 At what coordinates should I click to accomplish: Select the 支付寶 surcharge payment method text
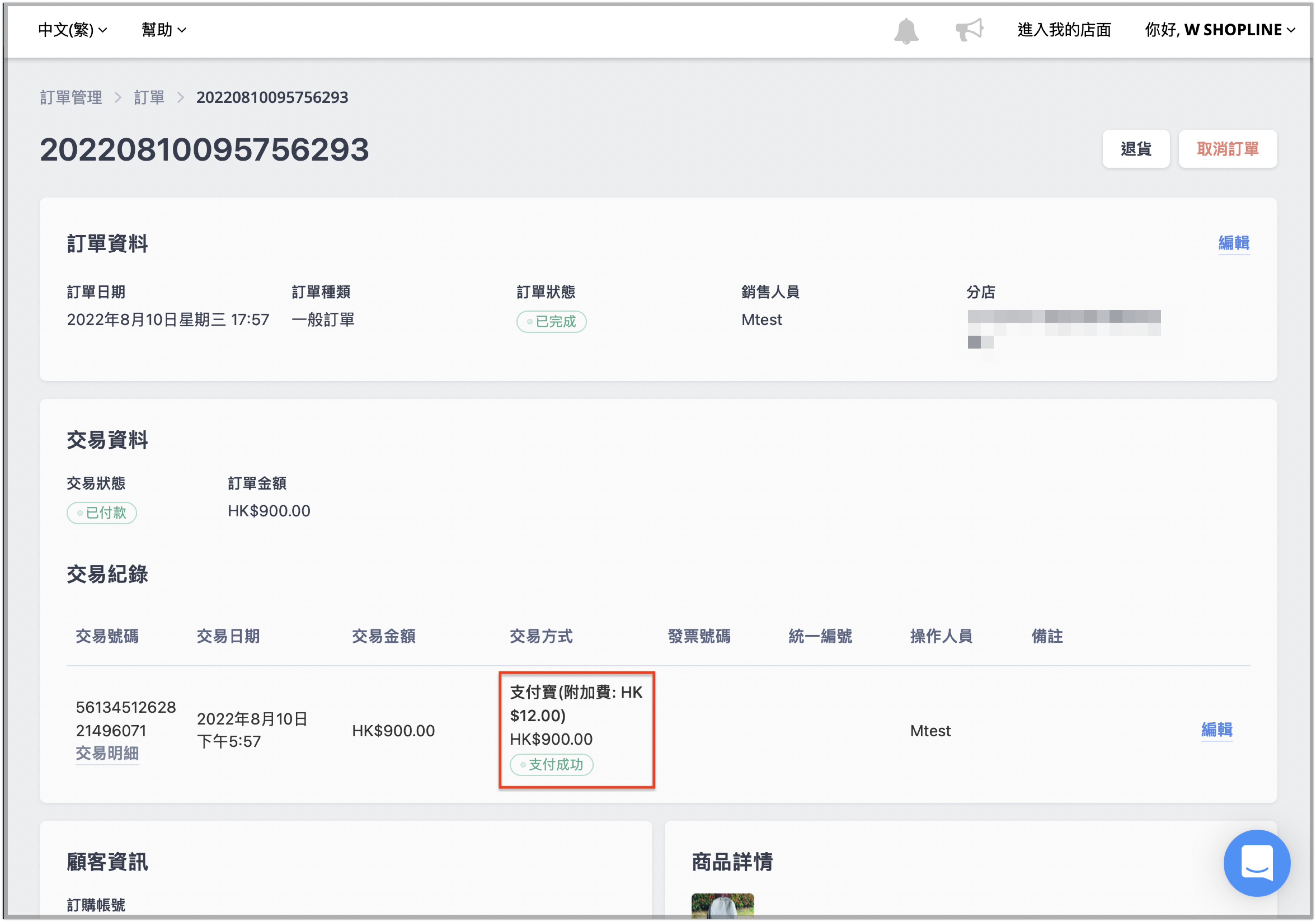(x=576, y=704)
